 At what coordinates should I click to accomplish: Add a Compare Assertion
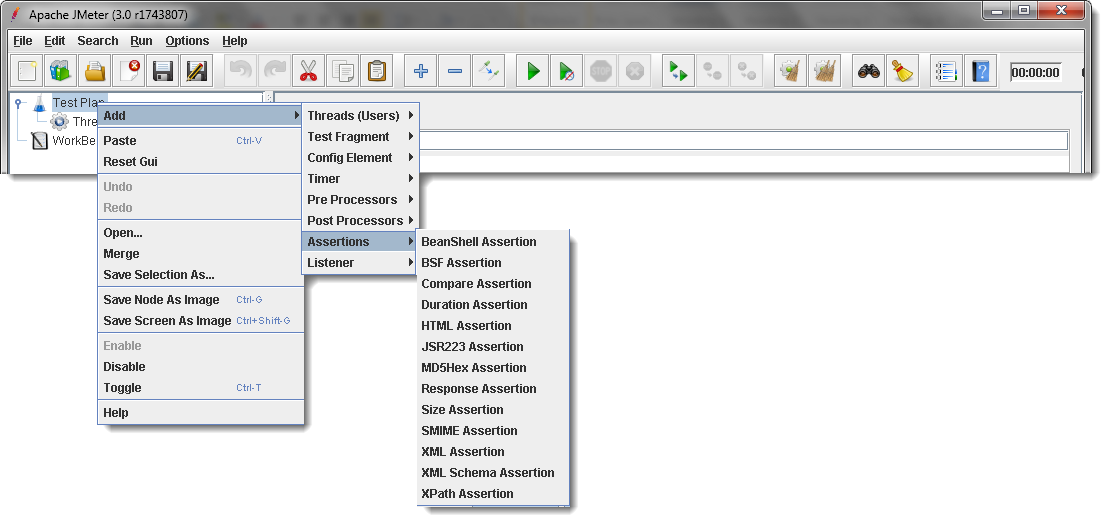(x=493, y=284)
